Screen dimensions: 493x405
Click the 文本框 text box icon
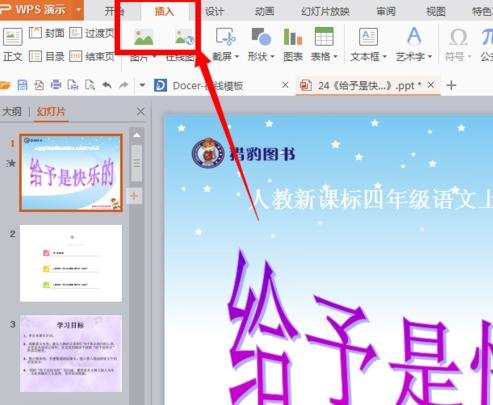pos(368,37)
